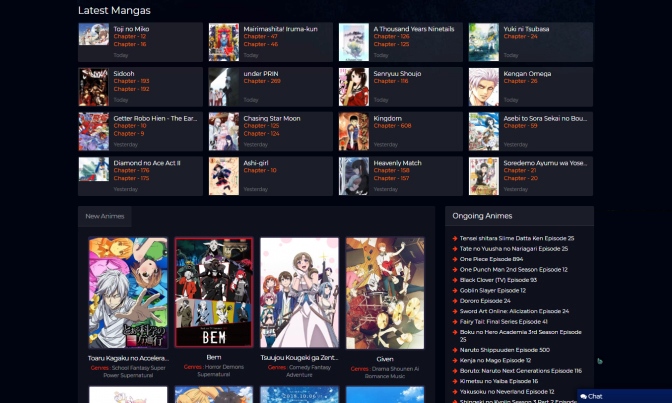Image resolution: width=672 pixels, height=403 pixels.
Task: Open Diamond no Ace Act II Chapter 176
Action: coord(131,170)
